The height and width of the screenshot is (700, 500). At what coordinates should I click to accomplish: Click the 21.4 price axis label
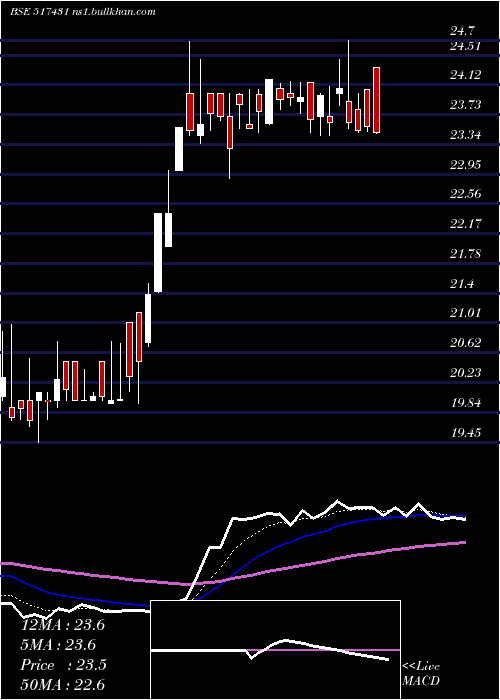coord(462,283)
